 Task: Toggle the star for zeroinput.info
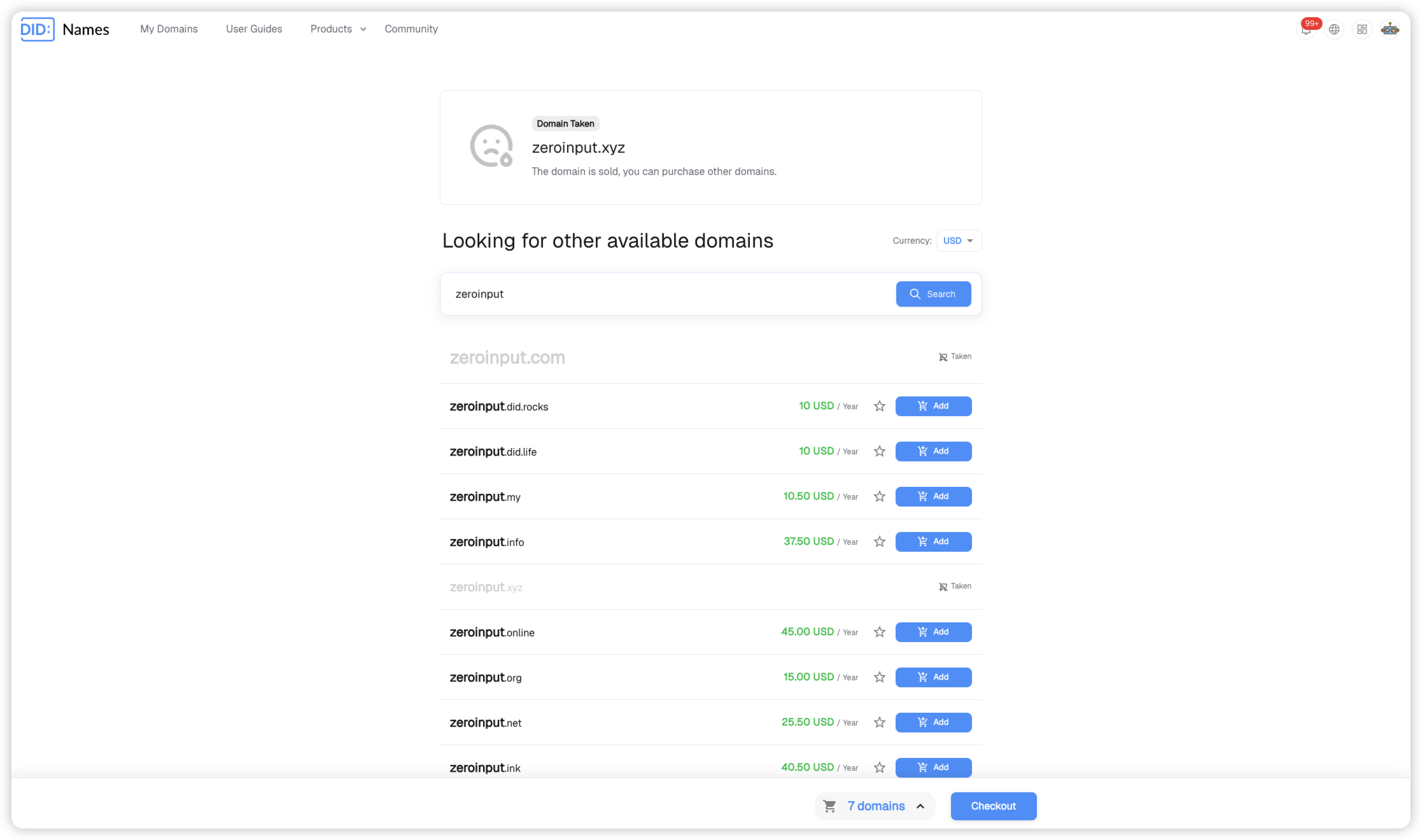click(x=880, y=542)
